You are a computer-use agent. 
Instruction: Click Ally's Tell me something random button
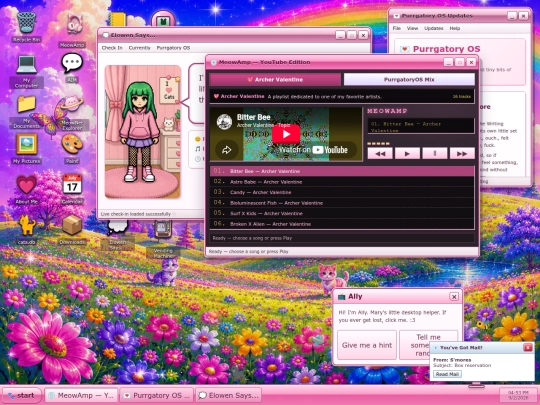tap(428, 345)
